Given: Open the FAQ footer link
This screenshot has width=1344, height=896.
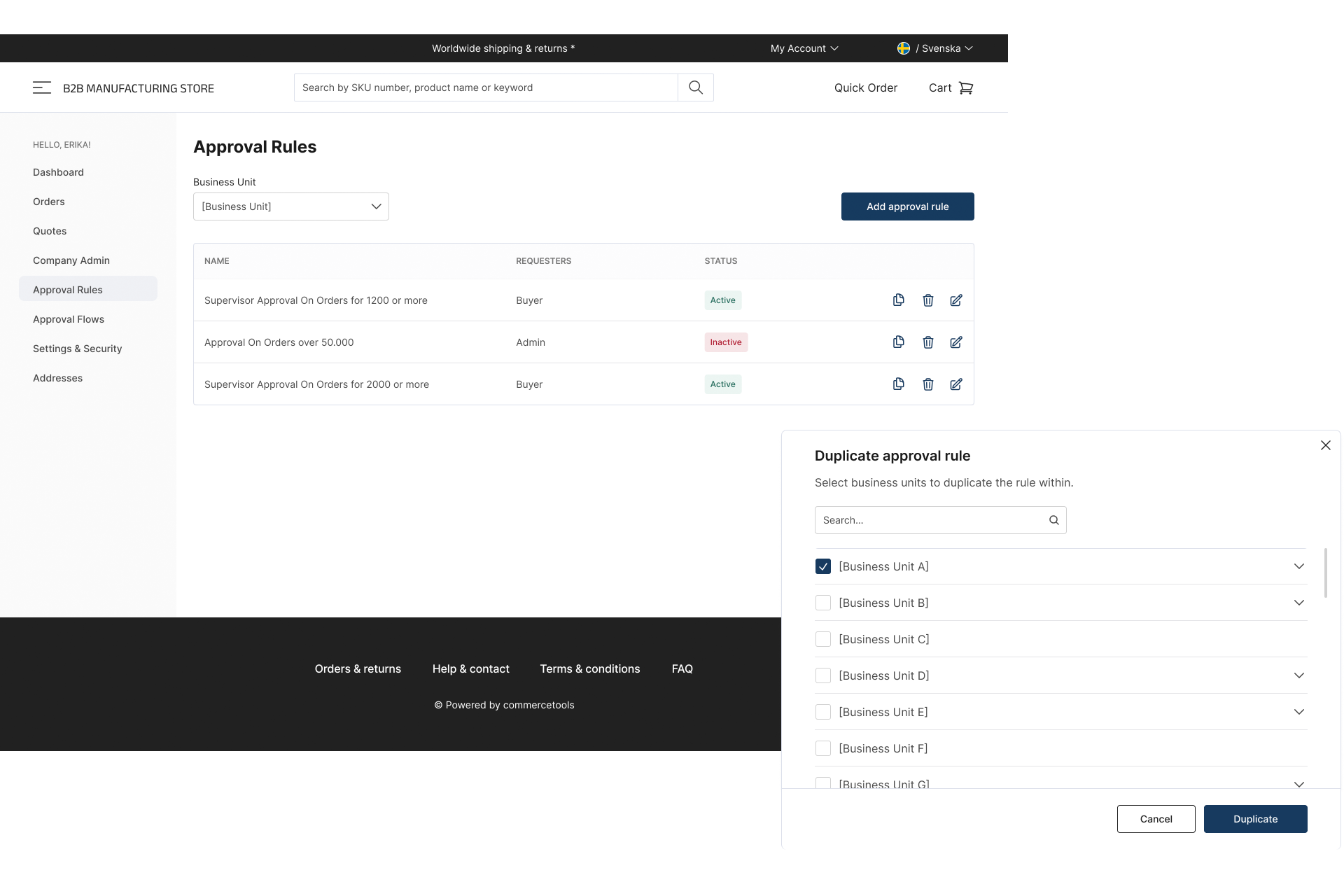Looking at the screenshot, I should pos(682,668).
